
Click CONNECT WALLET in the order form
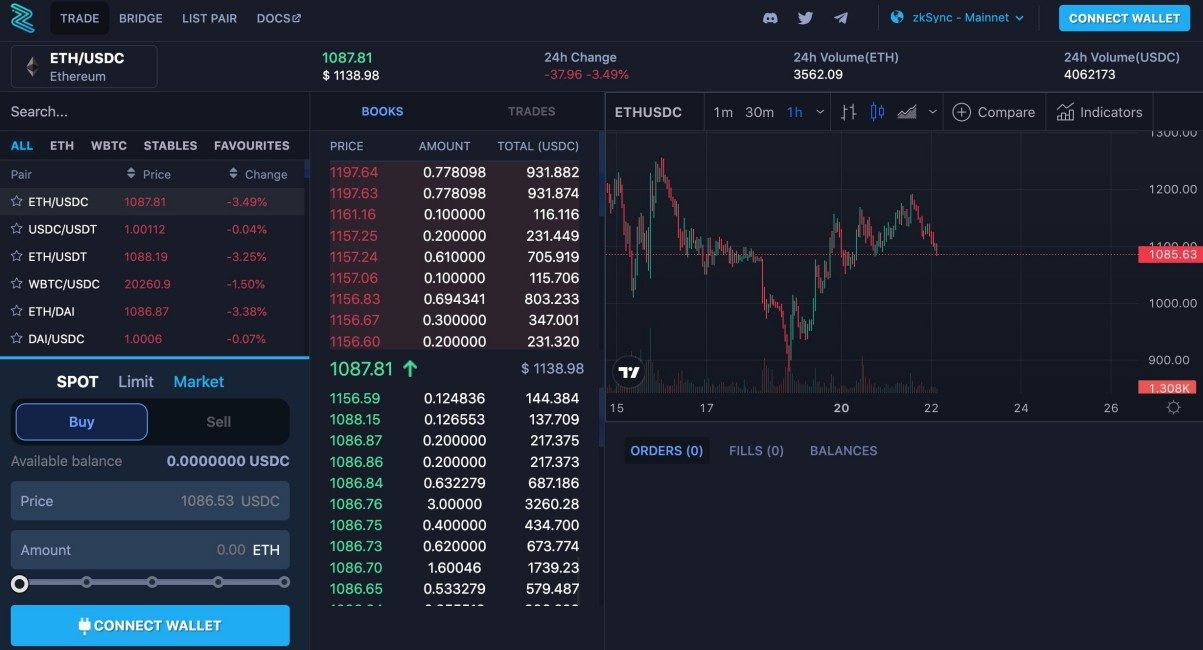tap(150, 625)
